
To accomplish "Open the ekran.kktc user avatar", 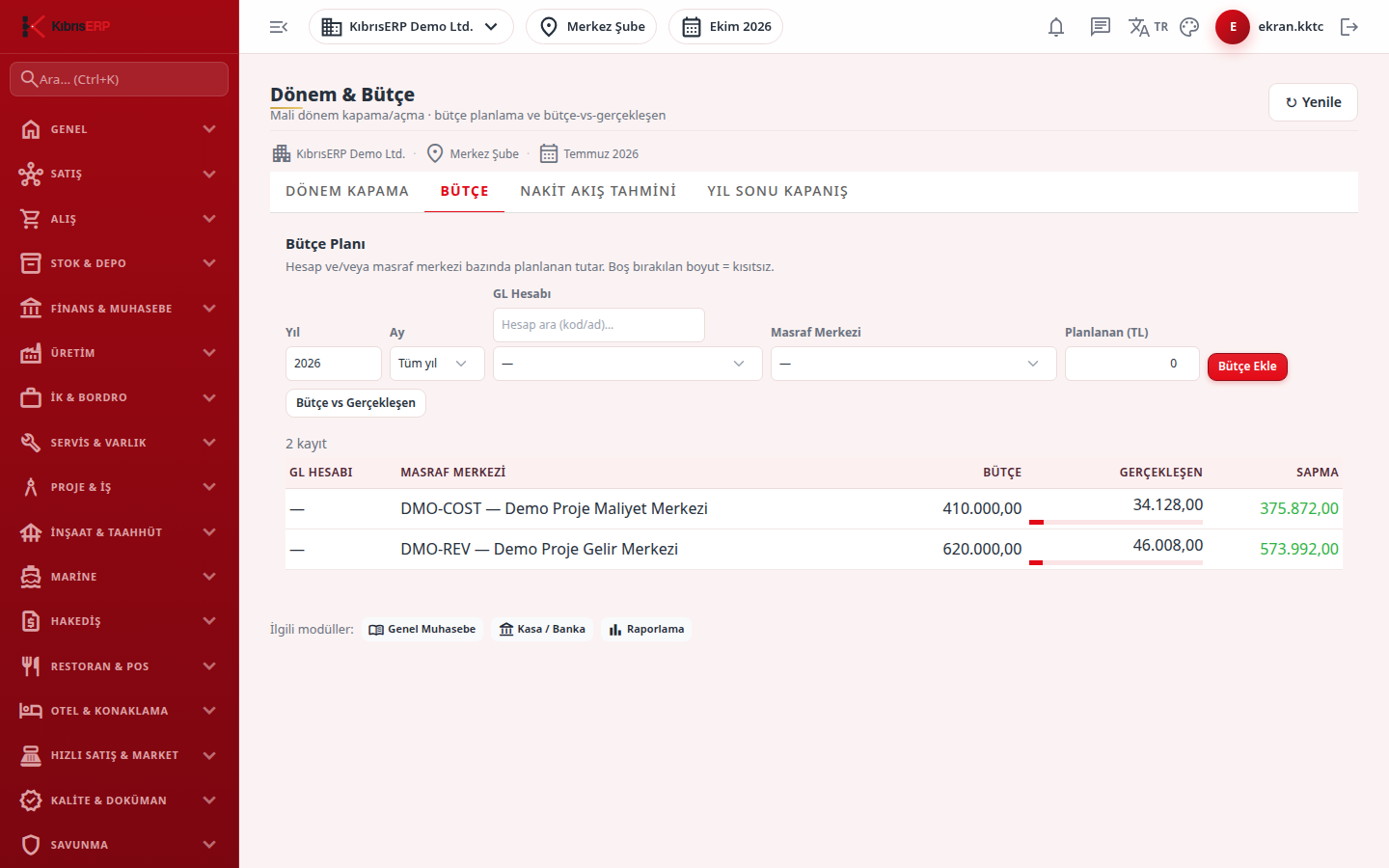I will [x=1233, y=27].
